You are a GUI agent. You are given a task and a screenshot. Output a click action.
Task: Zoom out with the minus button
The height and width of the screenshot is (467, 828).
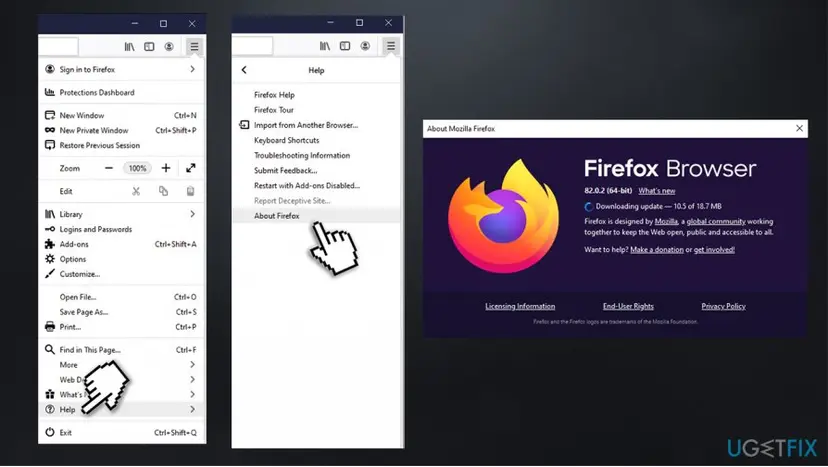pyautogui.click(x=109, y=168)
